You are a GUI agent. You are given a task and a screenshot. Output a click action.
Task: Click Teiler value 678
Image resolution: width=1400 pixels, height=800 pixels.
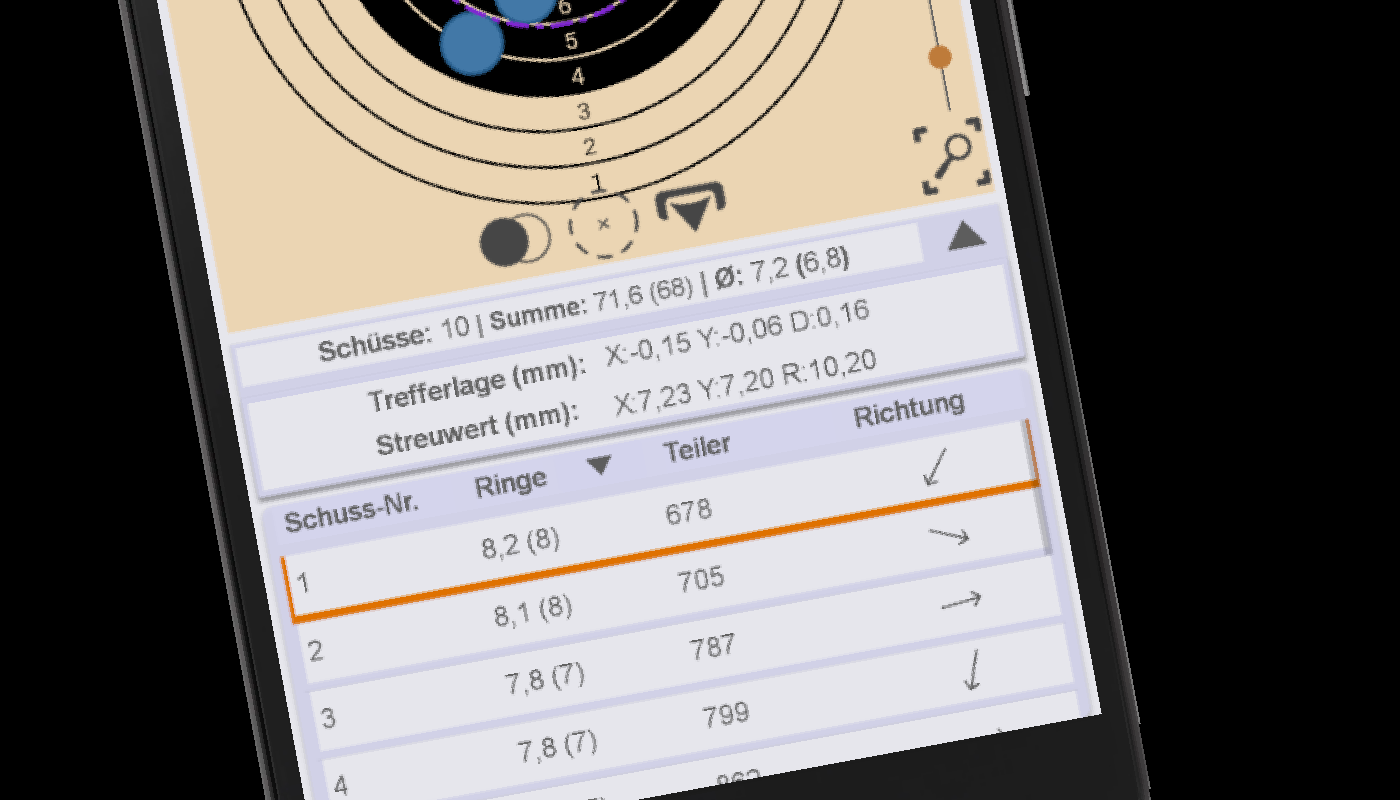point(688,512)
